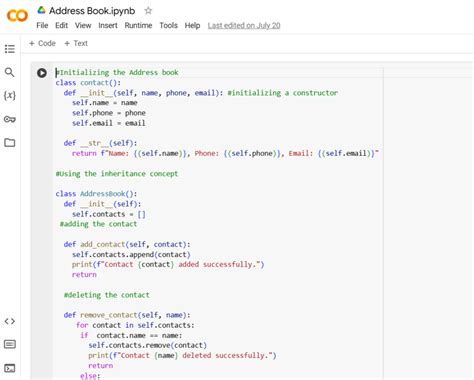Click the comment adding the contact
This screenshot has height=380, width=474.
pos(98,224)
